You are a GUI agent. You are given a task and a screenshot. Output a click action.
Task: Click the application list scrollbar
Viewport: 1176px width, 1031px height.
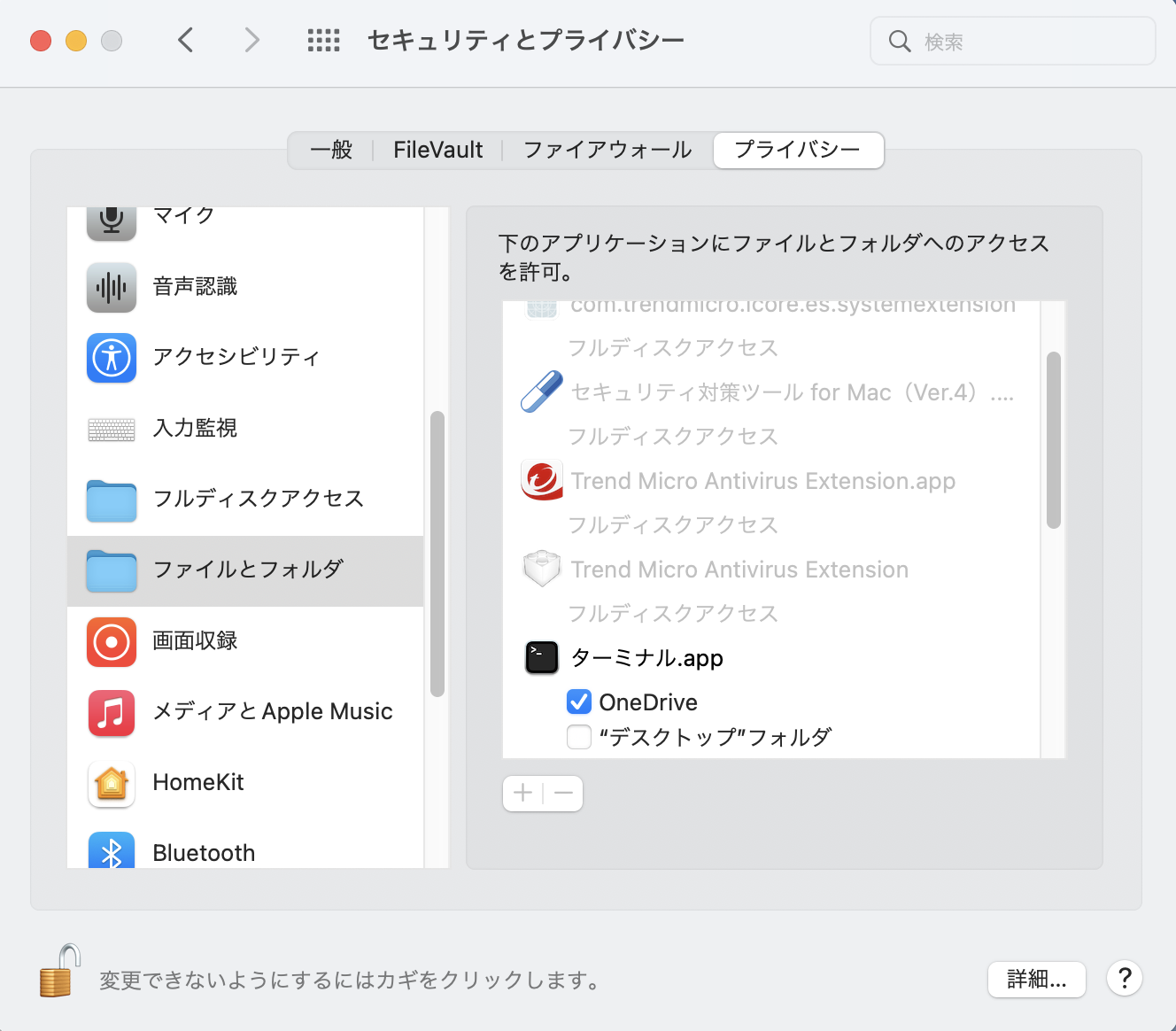pyautogui.click(x=1054, y=440)
